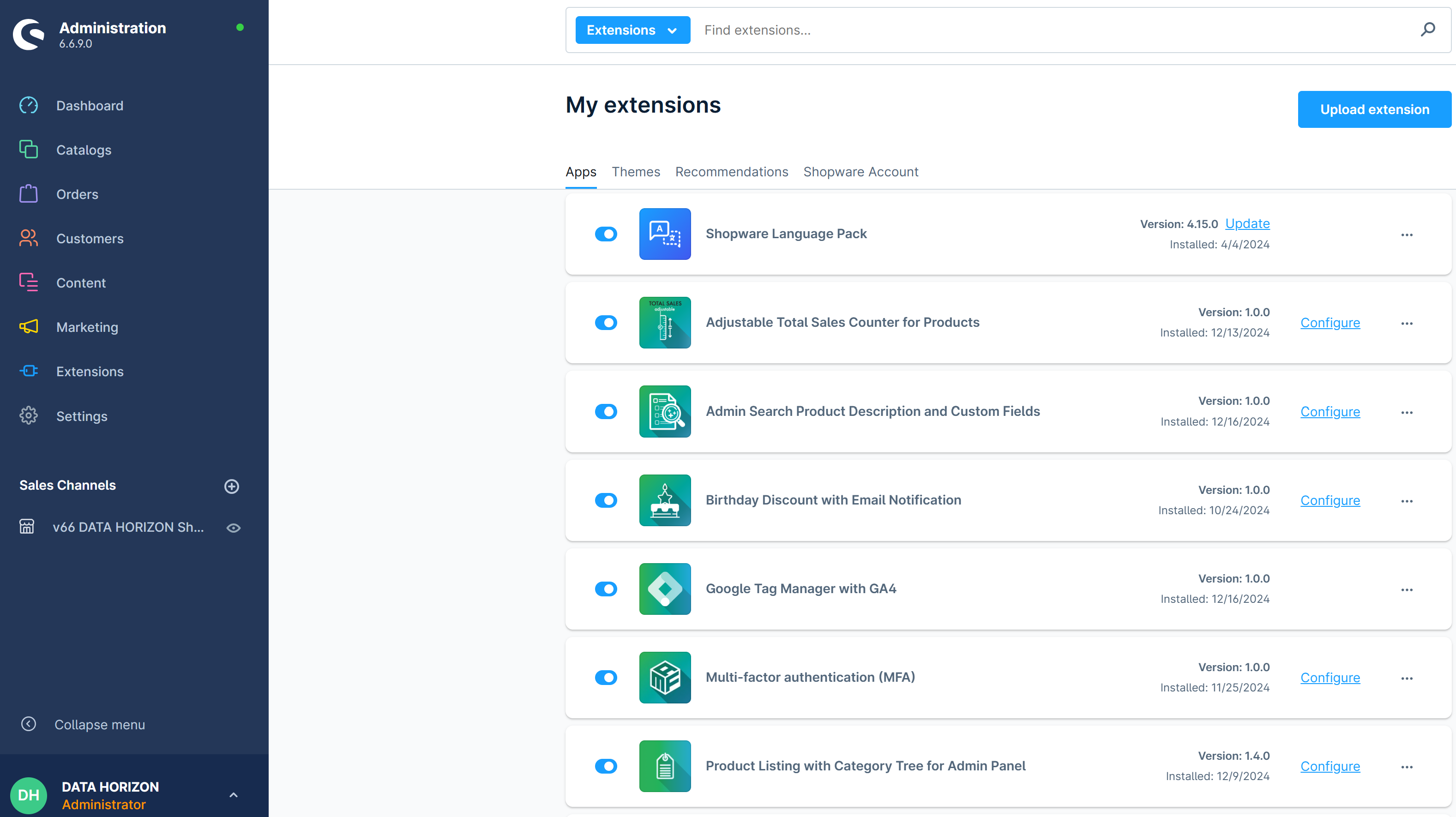Open the Customers people icon
Image resolution: width=1456 pixels, height=817 pixels.
click(x=28, y=239)
